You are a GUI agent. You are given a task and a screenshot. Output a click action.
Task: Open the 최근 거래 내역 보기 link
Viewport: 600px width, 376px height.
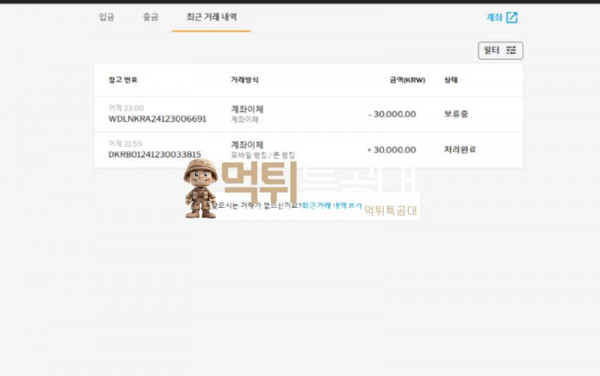coord(332,205)
